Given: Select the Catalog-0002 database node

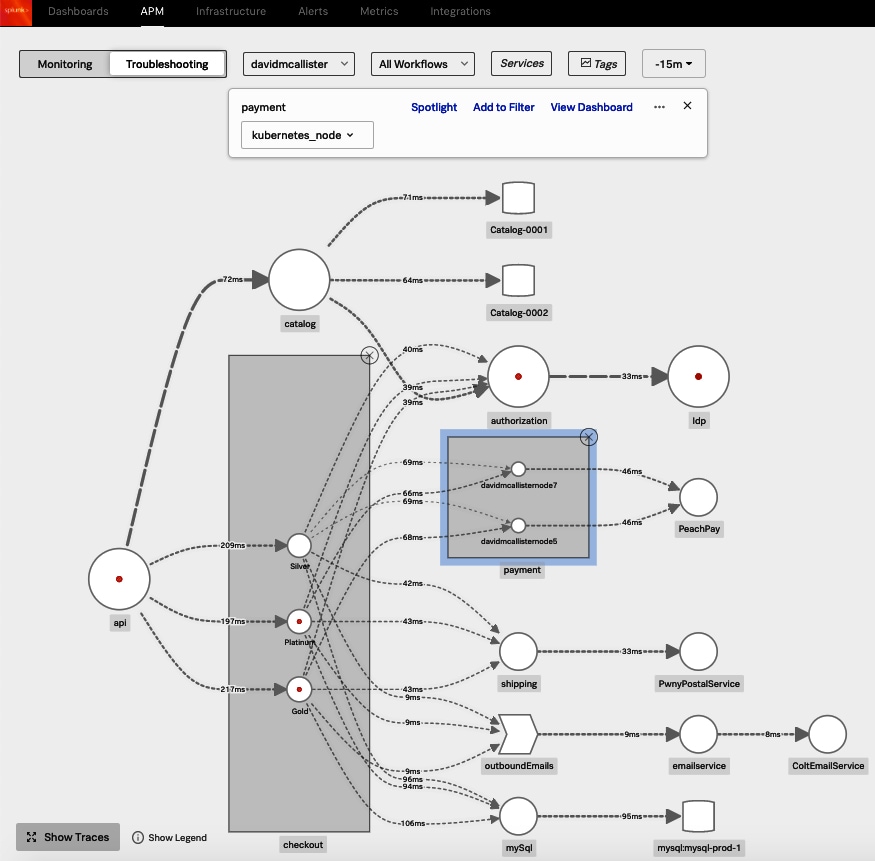Looking at the screenshot, I should click(518, 280).
